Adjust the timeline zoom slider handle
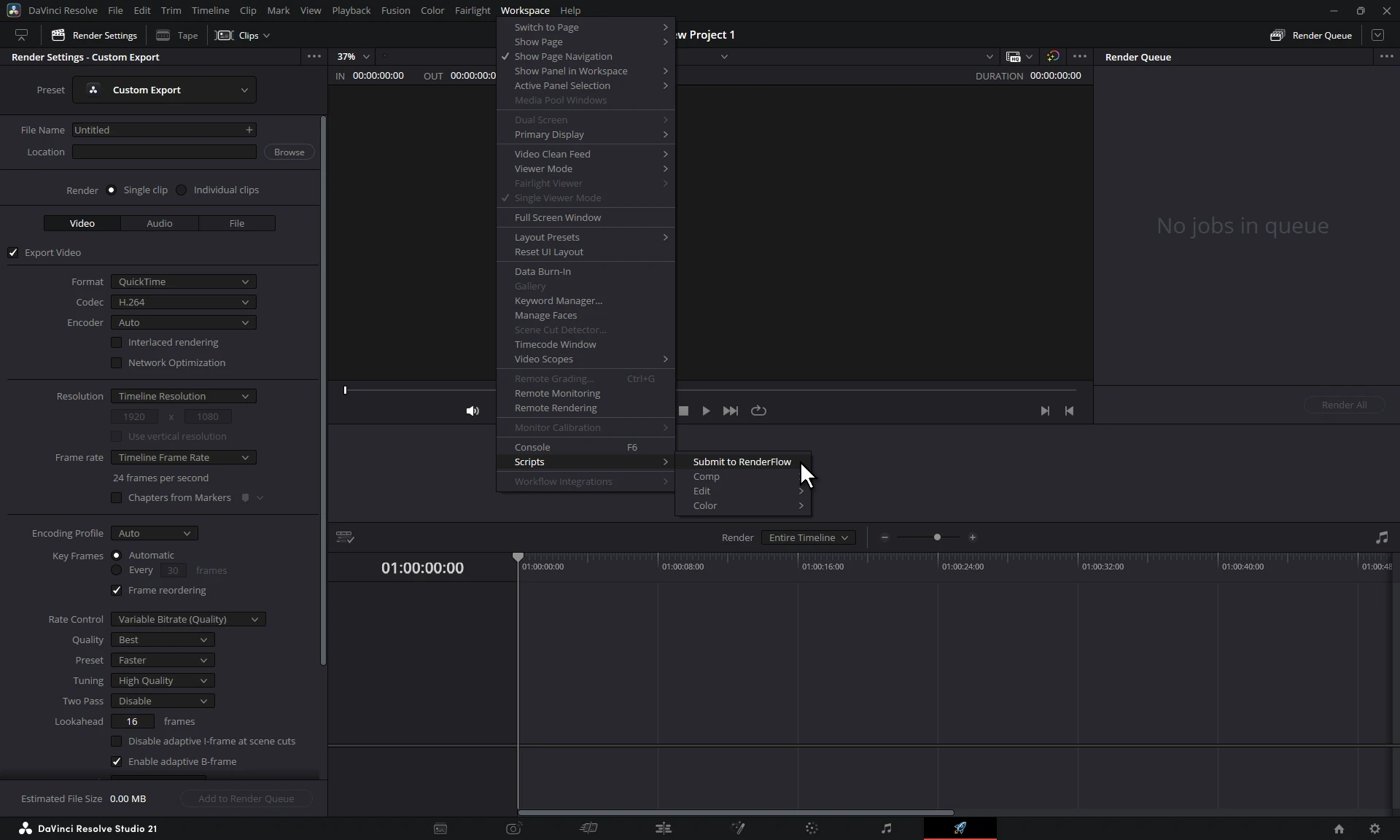 pyautogui.click(x=937, y=537)
